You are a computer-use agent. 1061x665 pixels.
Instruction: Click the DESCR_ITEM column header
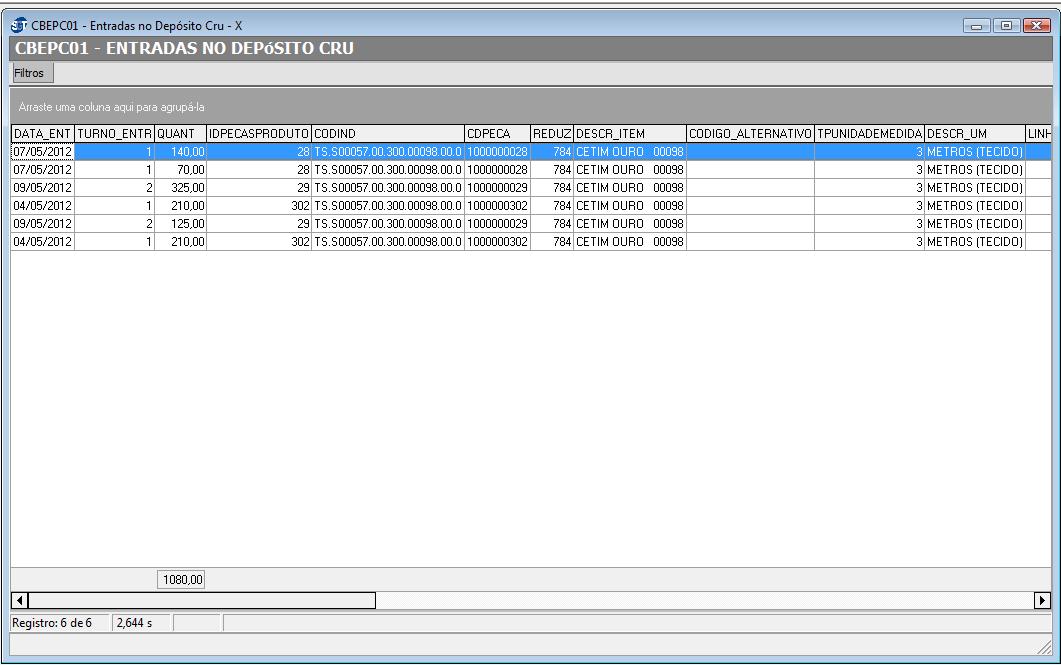628,133
